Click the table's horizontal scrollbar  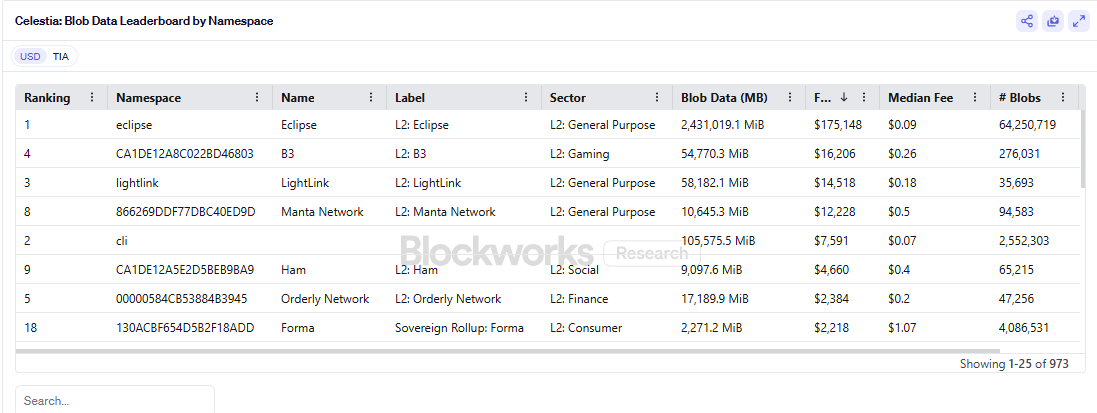(507, 351)
